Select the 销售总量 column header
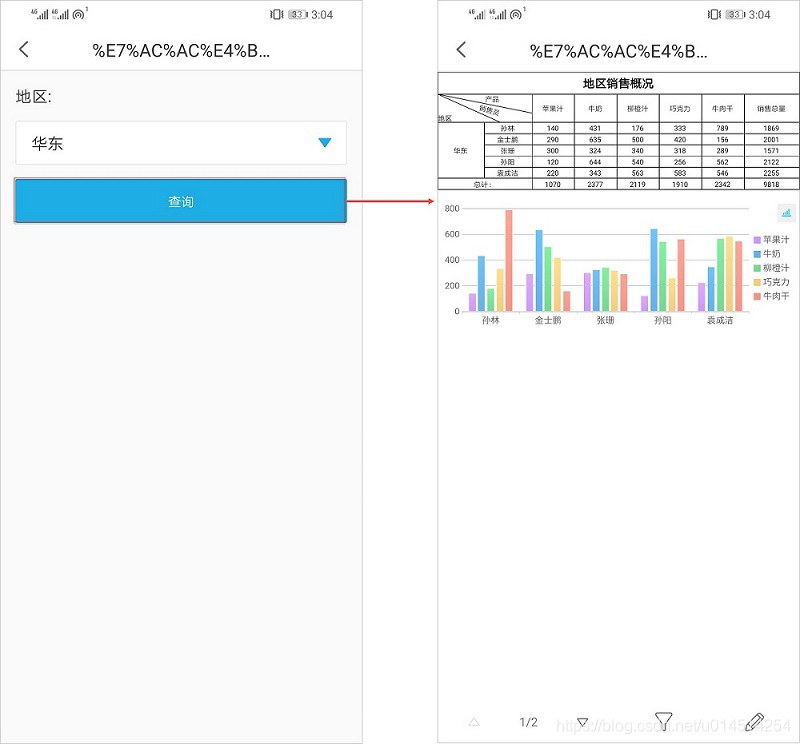Image resolution: width=800 pixels, height=744 pixels. [x=771, y=109]
